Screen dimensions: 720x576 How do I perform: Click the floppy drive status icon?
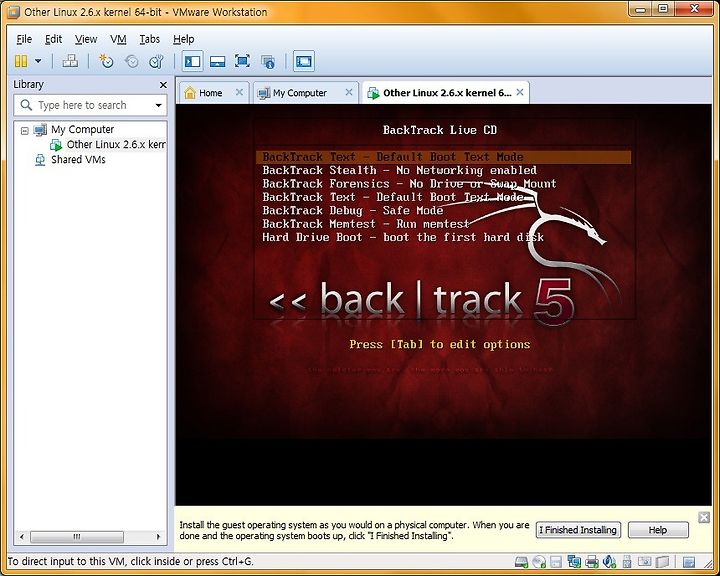coord(556,561)
